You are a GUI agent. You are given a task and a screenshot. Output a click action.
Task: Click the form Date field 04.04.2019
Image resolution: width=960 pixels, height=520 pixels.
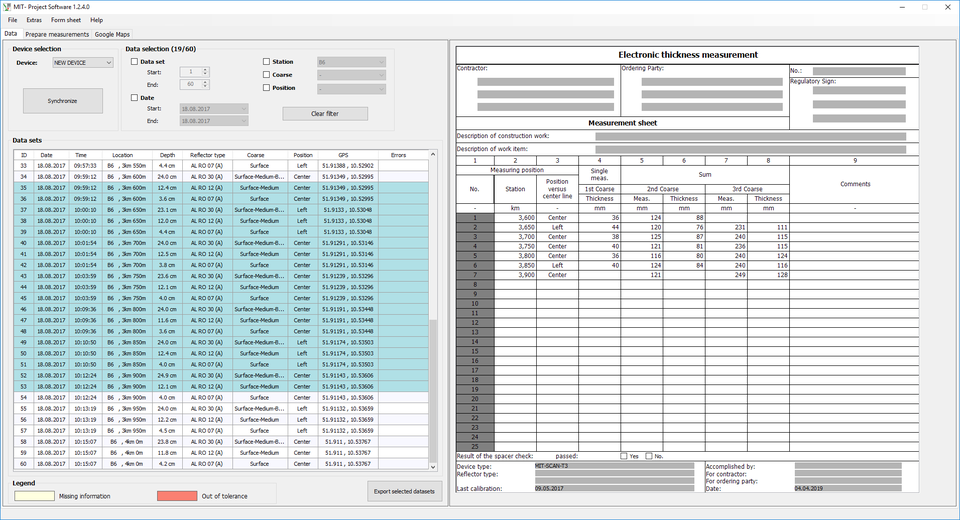tap(848, 489)
